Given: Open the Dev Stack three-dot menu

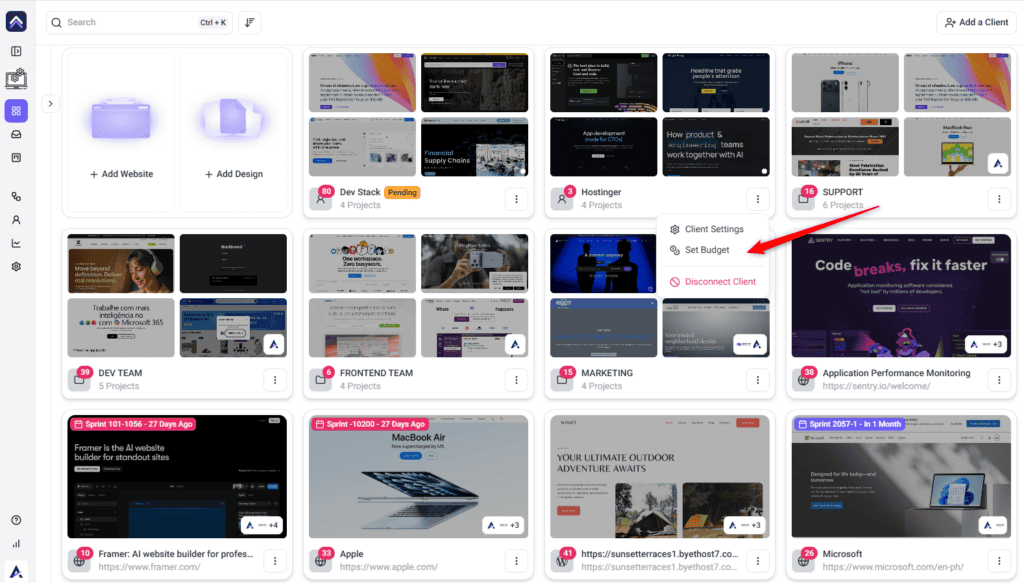Looking at the screenshot, I should point(517,199).
